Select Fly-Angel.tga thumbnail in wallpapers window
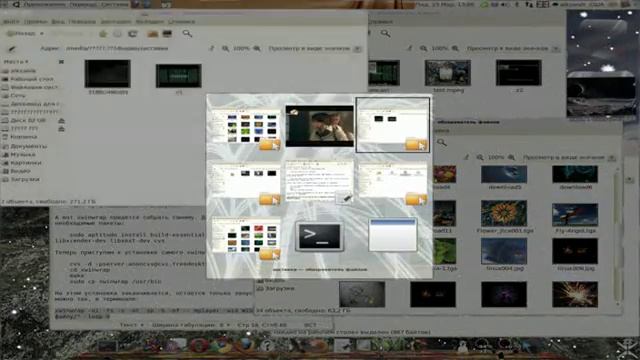Viewport: 640px width, 360px height. [x=575, y=215]
